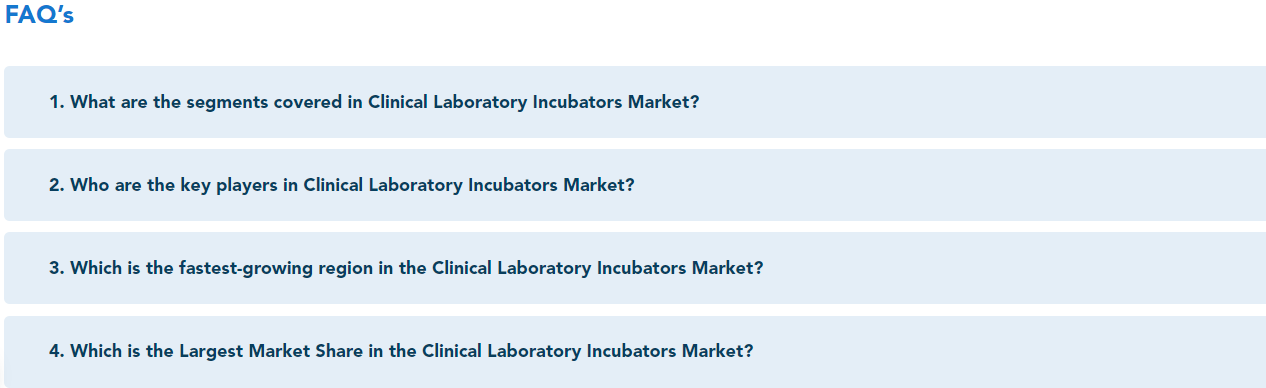Viewport: 1266px width, 388px height.
Task: Click the FAQ's section heading
Action: [x=39, y=16]
